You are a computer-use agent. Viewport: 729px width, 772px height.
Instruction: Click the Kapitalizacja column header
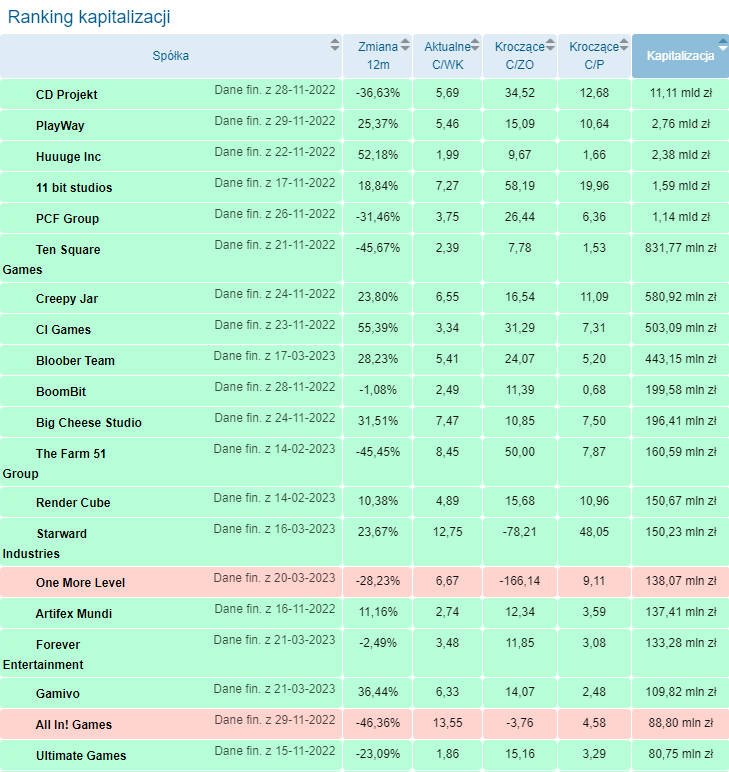click(680, 56)
